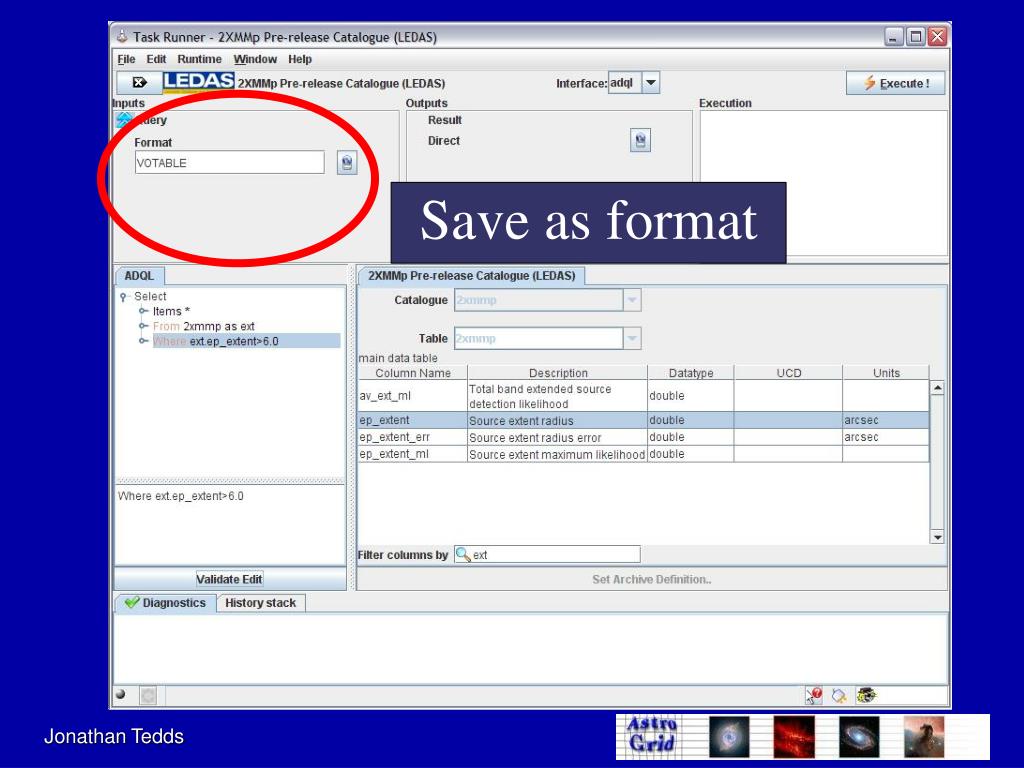
Task: Click the status indicator ball in the status bar
Action: (x=121, y=694)
